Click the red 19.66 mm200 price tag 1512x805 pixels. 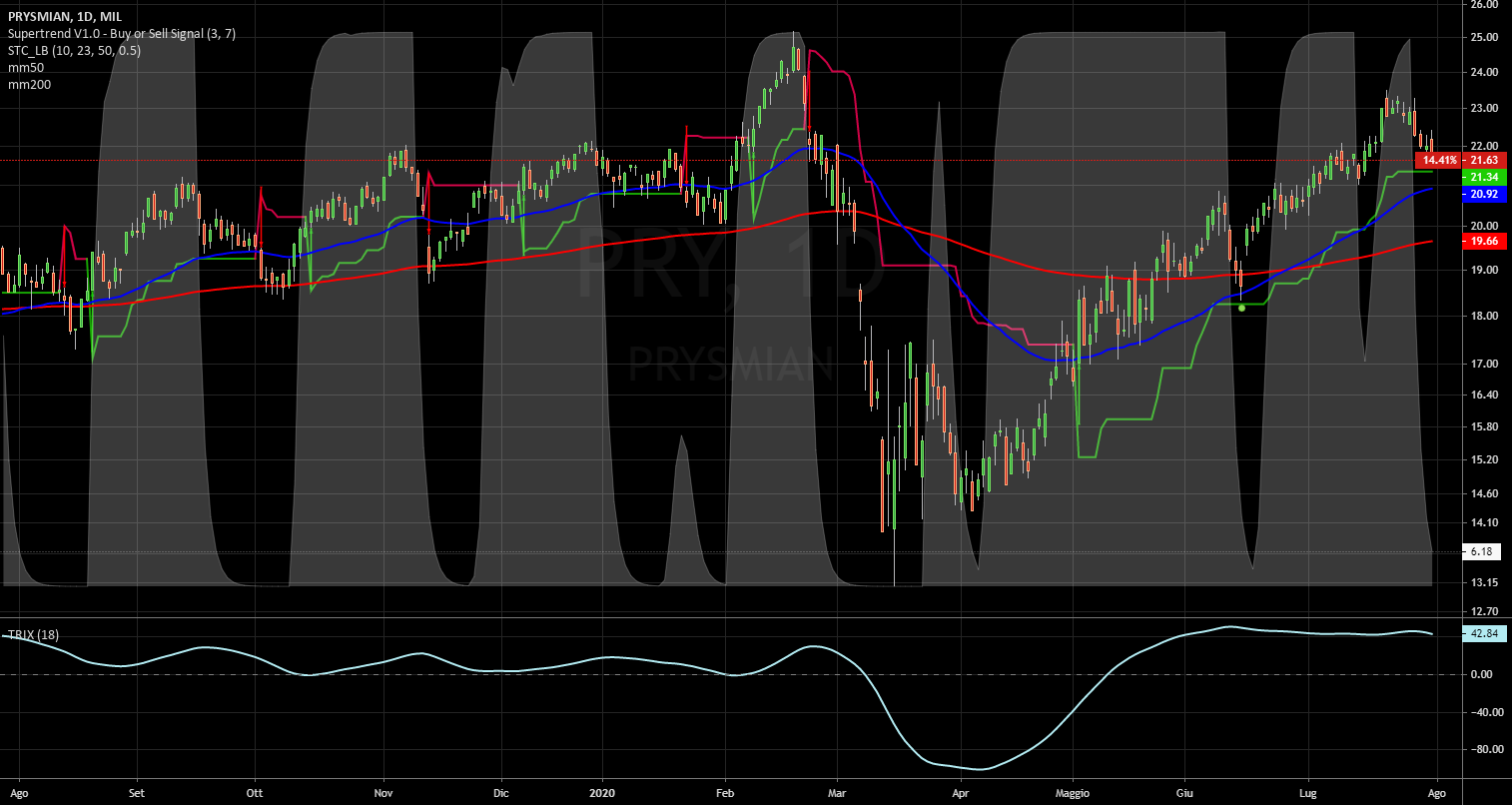point(1484,241)
